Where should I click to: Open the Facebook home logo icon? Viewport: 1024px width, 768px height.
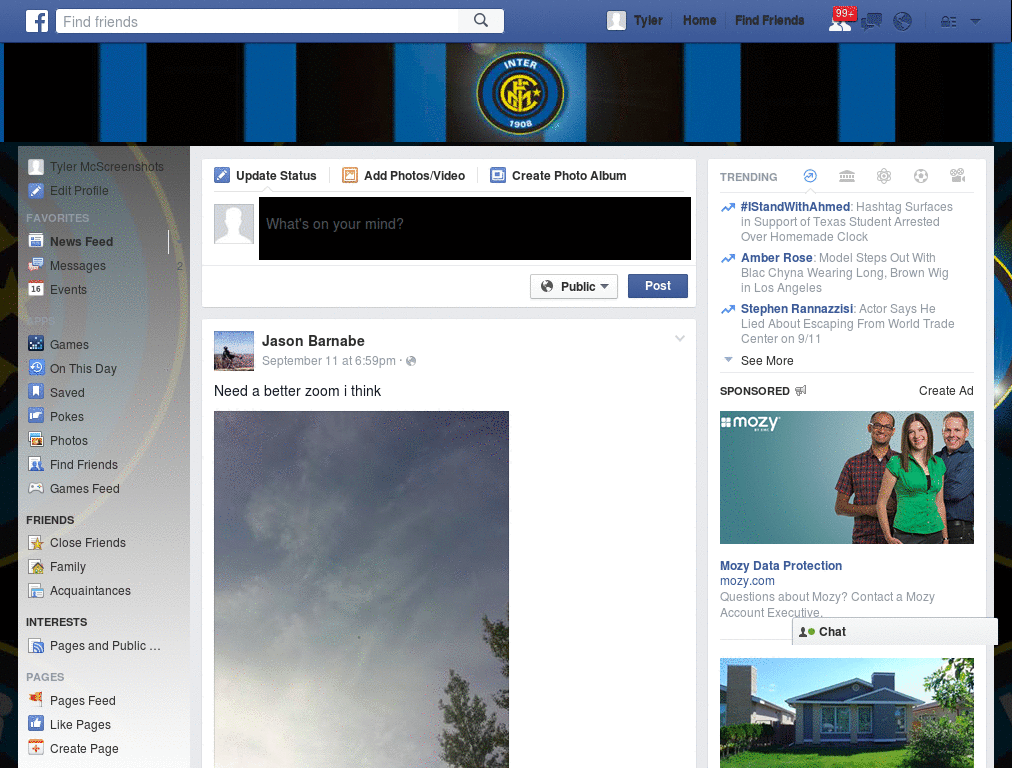click(37, 20)
